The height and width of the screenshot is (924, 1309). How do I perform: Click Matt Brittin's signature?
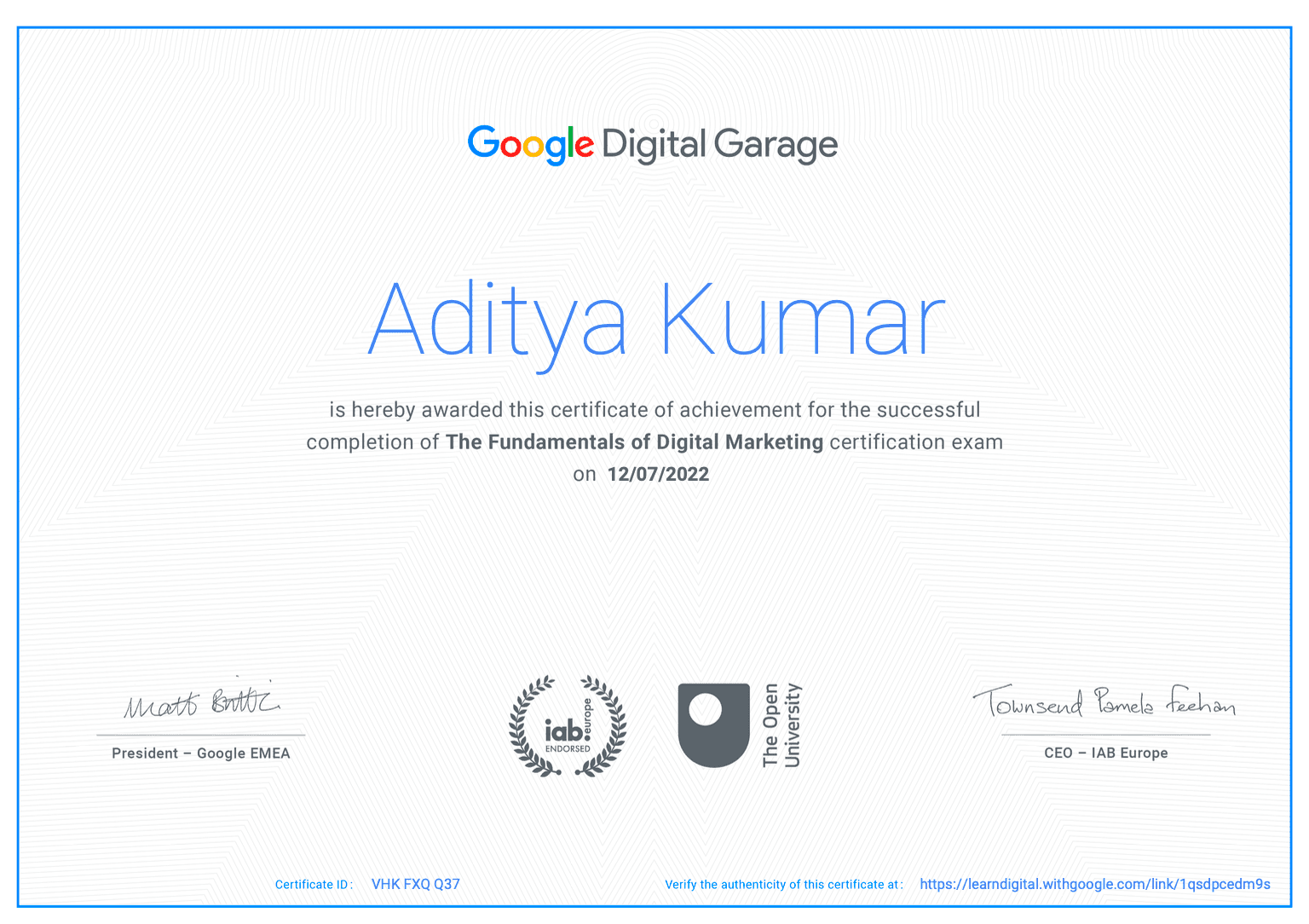pyautogui.click(x=200, y=703)
